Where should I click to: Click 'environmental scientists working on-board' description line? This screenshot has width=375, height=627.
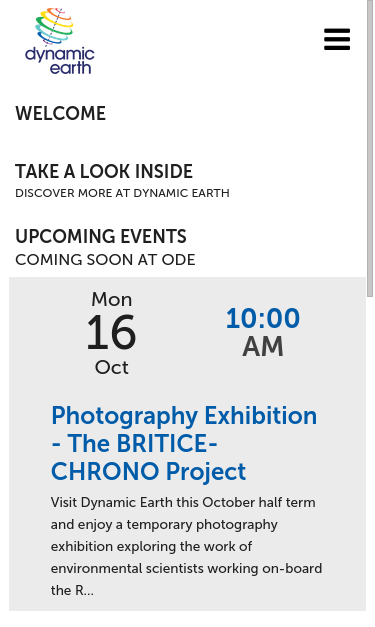tap(186, 569)
